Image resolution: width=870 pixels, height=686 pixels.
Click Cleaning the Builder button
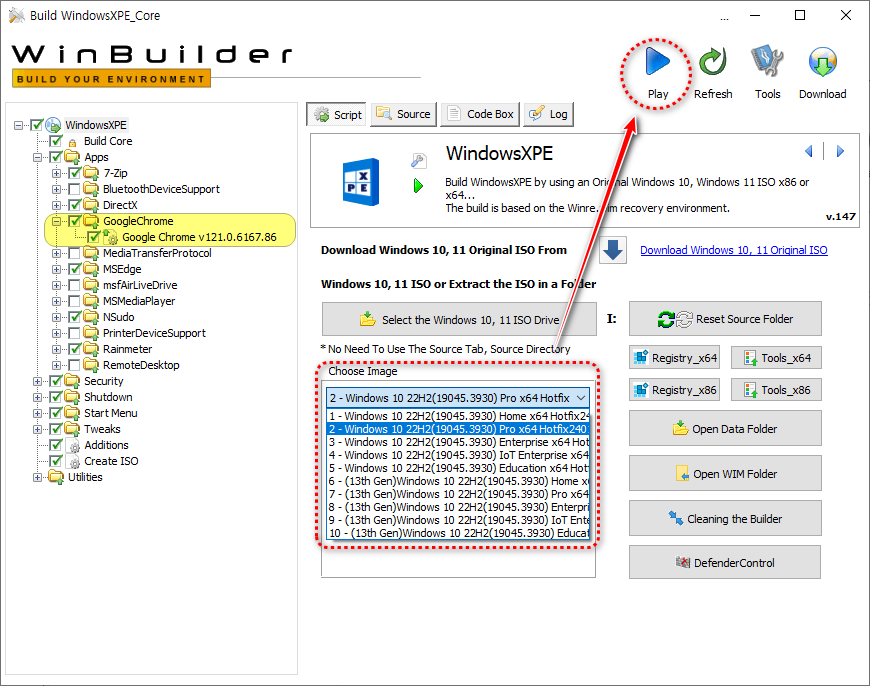725,518
